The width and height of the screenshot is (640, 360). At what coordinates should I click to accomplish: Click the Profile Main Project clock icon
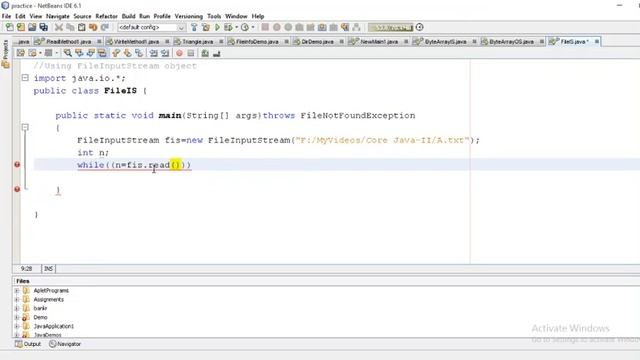[244, 27]
